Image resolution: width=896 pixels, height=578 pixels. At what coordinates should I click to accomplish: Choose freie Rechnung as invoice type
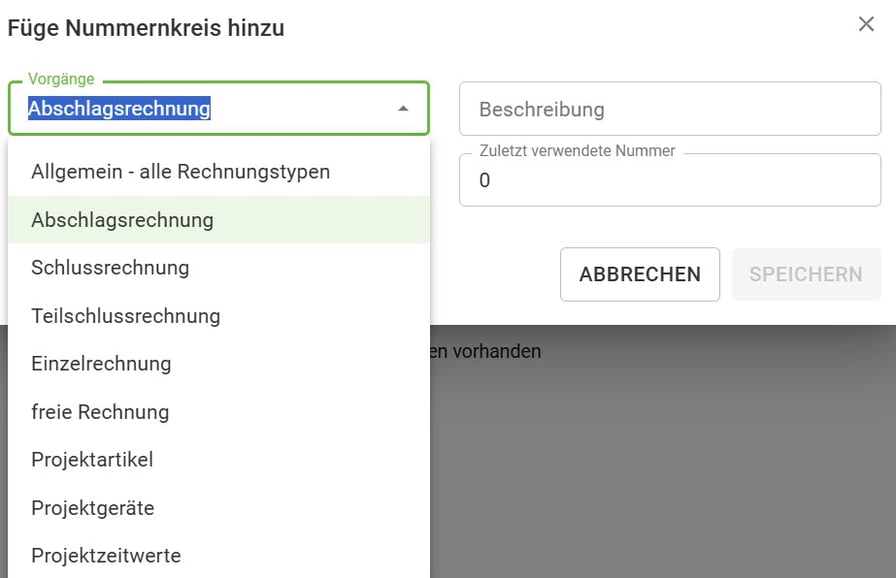tap(101, 411)
